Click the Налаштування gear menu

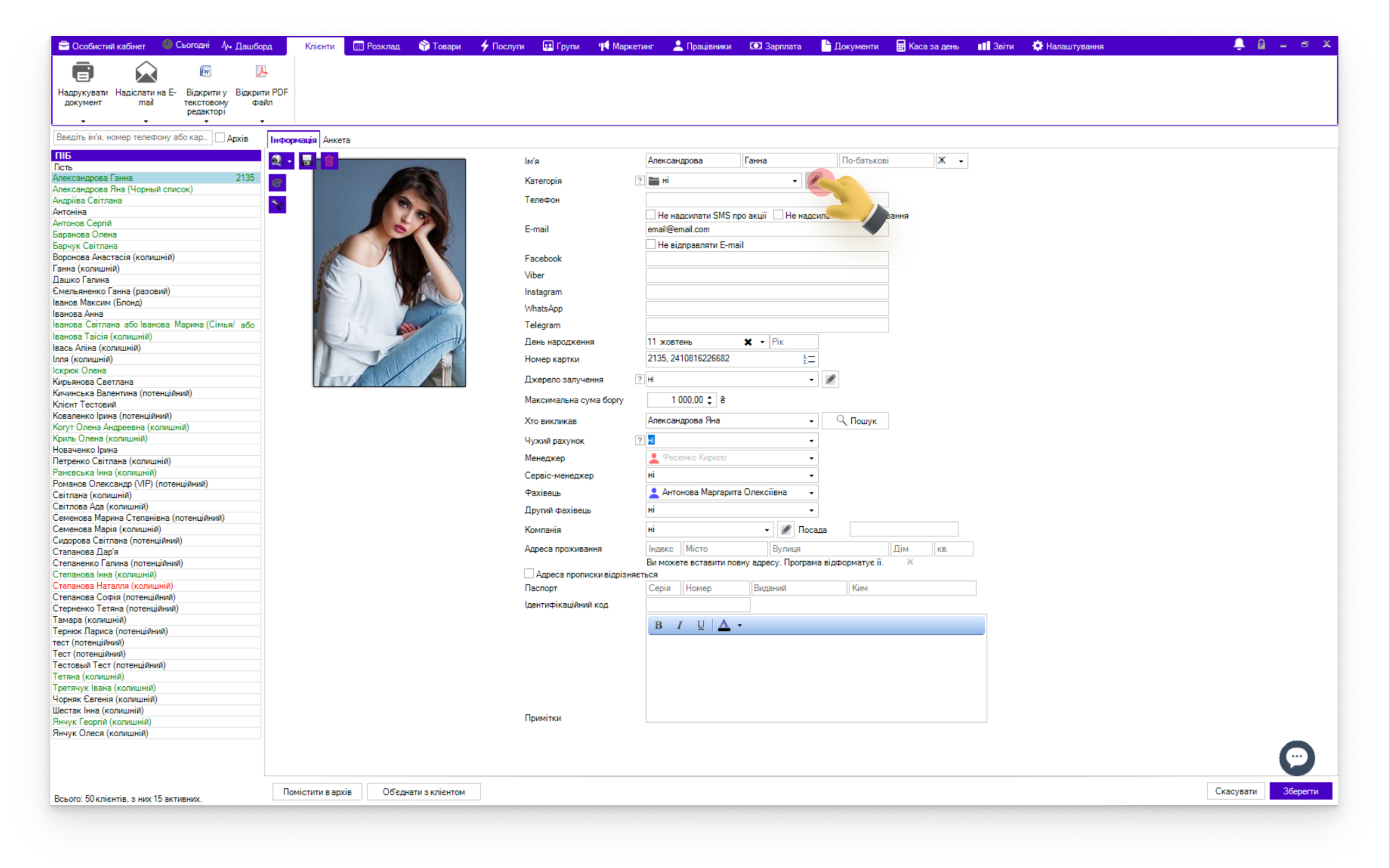coord(1068,46)
